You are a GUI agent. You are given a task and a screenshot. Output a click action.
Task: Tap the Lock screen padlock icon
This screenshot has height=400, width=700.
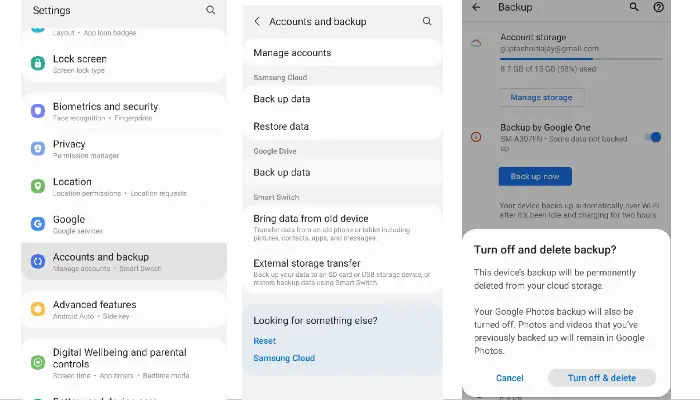[x=38, y=63]
